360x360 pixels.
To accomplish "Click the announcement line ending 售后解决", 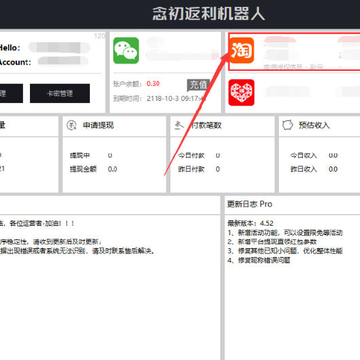I will coord(77,251).
